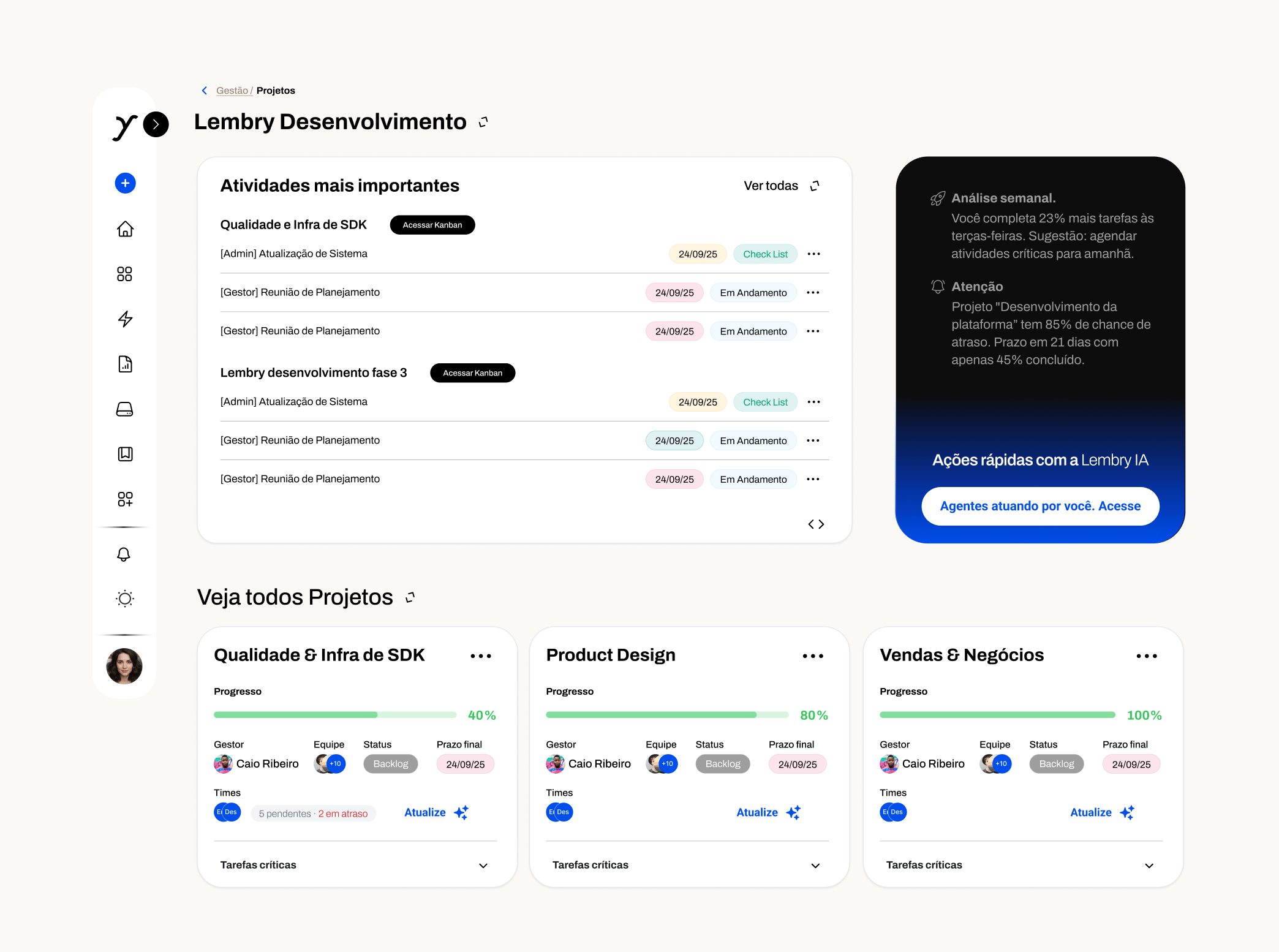1279x952 pixels.
Task: Go to next activities page arrow
Action: pyautogui.click(x=821, y=524)
